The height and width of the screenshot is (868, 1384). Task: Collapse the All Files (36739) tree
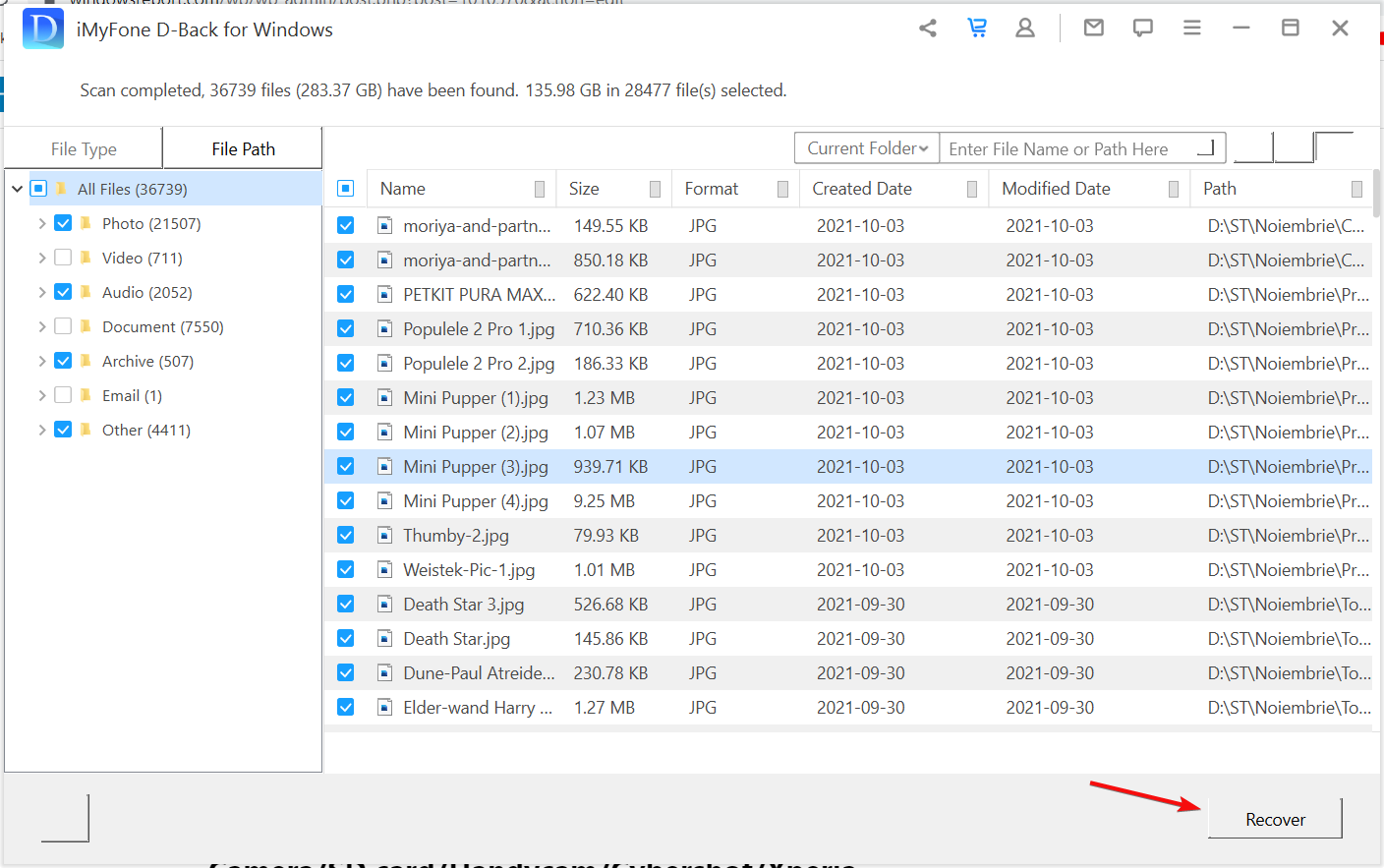tap(18, 189)
